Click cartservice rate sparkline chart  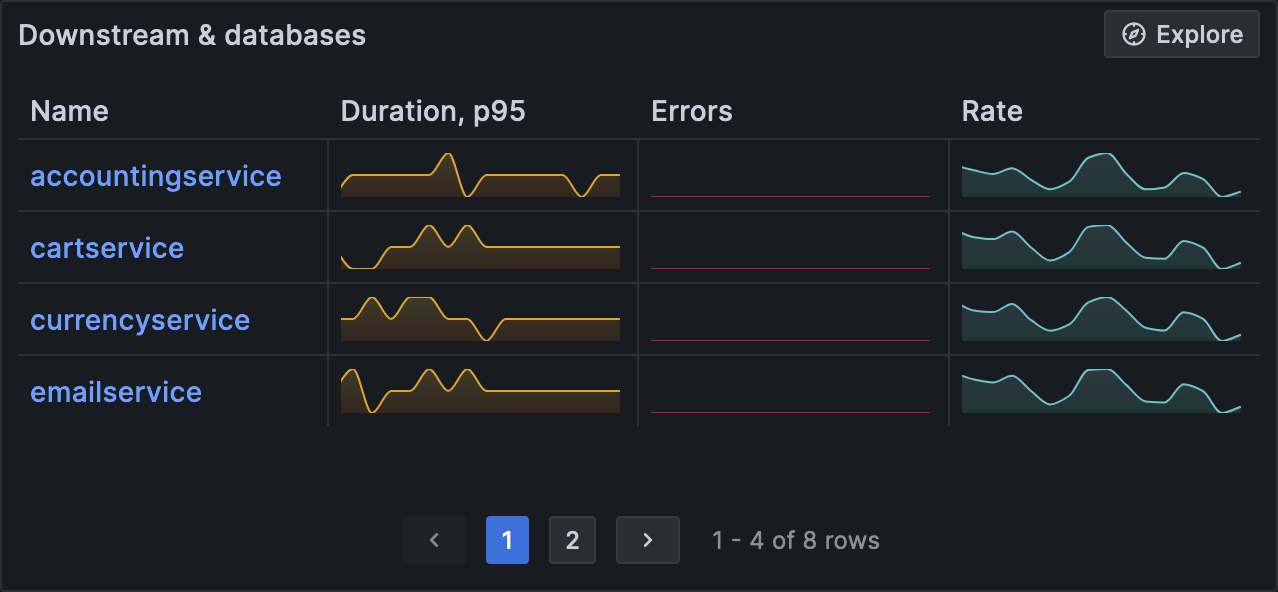pyautogui.click(x=1101, y=248)
